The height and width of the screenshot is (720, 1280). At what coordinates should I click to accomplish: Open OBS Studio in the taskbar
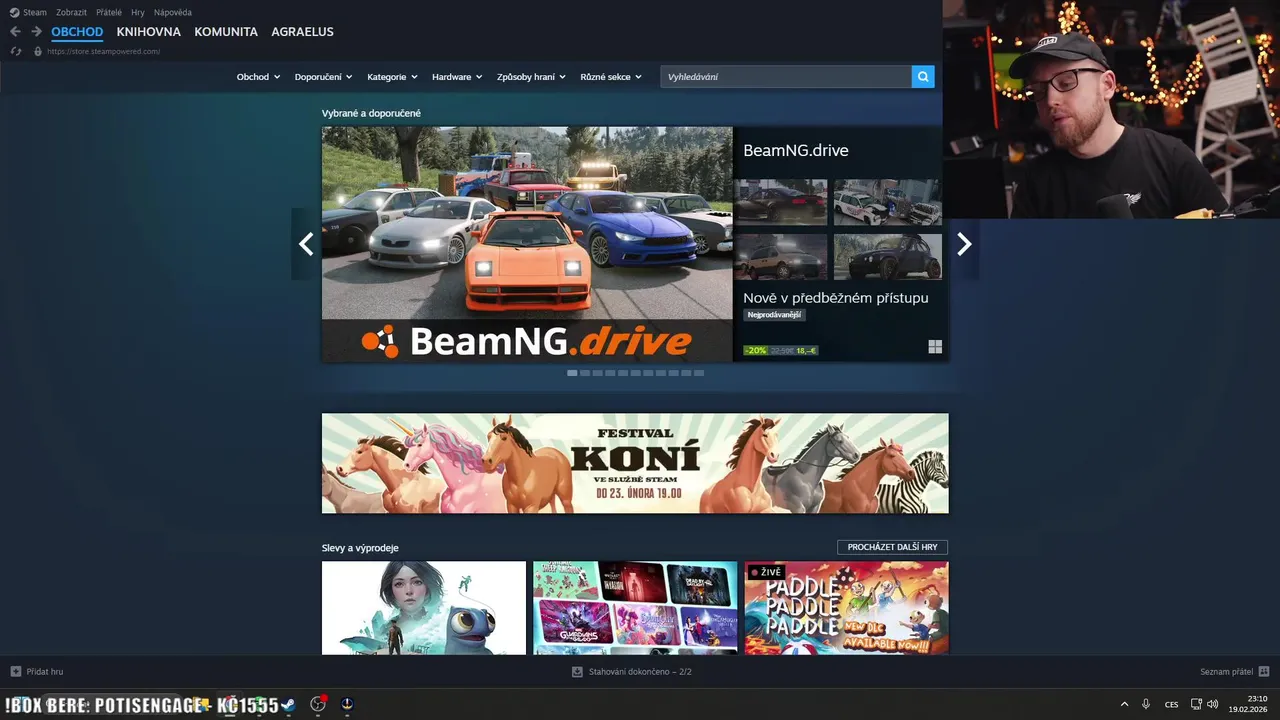click(318, 704)
